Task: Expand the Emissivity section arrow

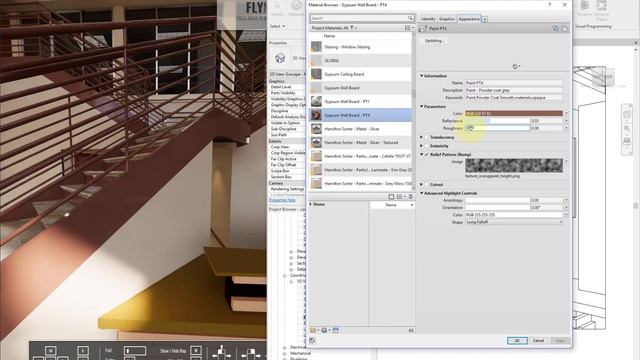Action: coord(422,146)
